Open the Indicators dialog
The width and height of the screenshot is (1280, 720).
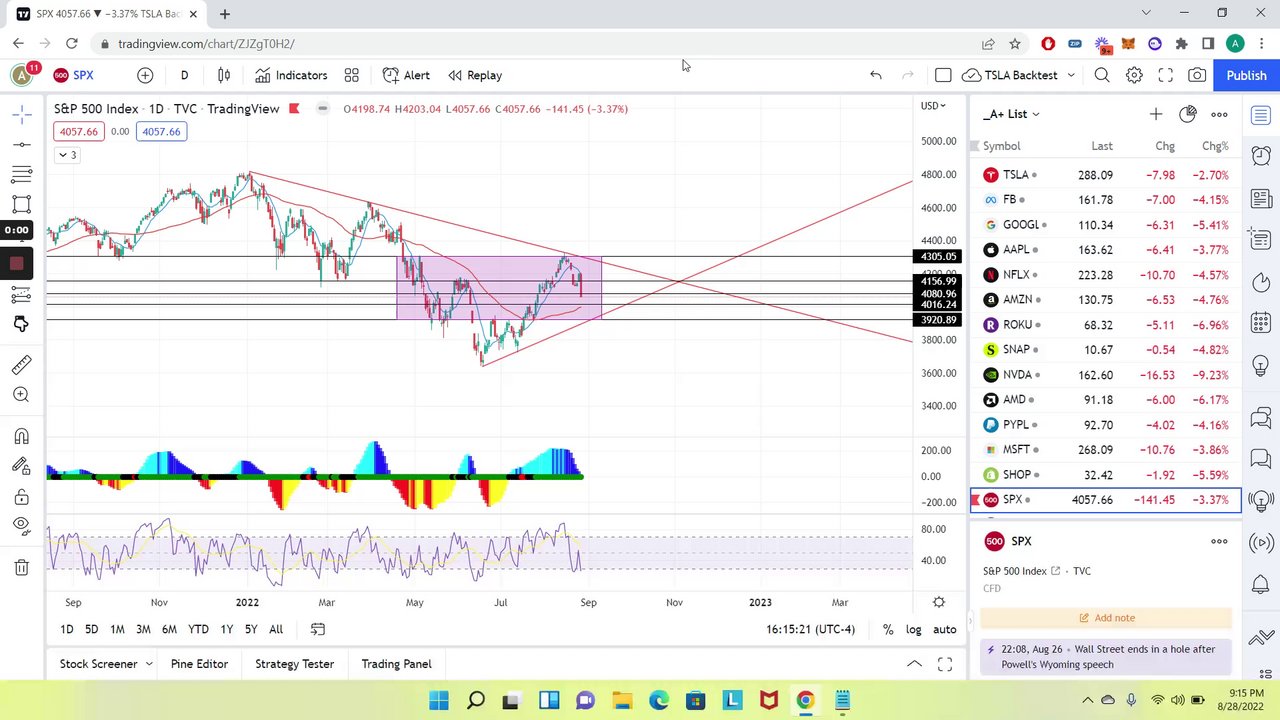click(x=291, y=75)
